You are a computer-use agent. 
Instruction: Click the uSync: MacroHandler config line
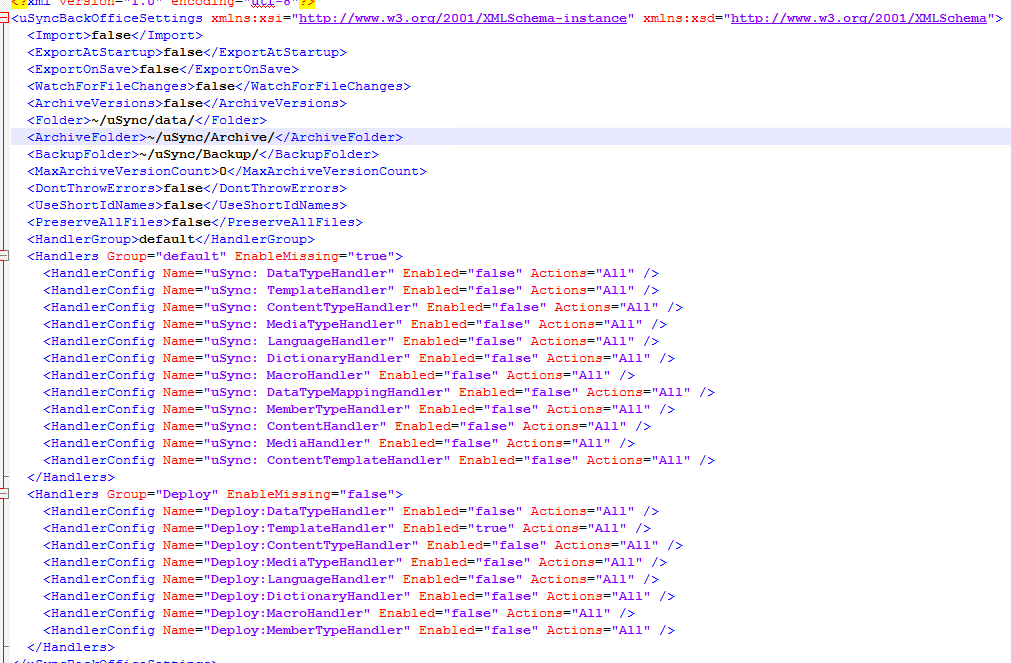pyautogui.click(x=339, y=375)
